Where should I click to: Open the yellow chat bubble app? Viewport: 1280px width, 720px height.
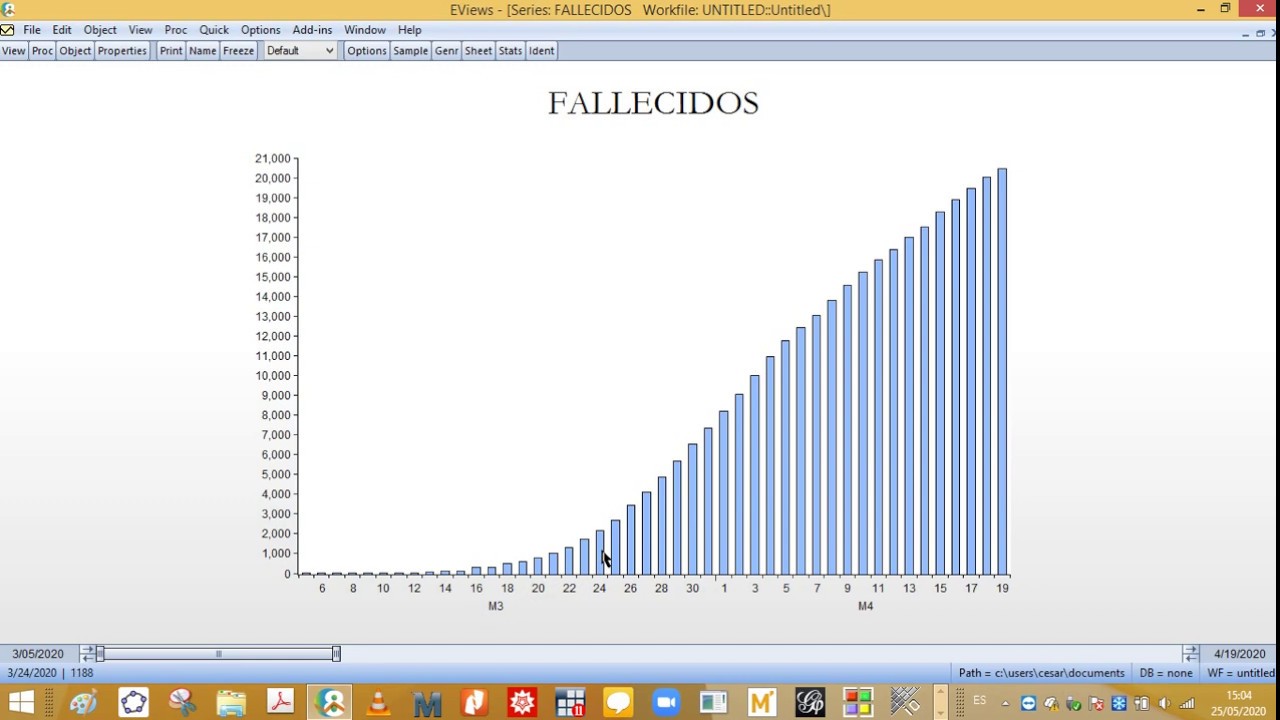point(618,702)
